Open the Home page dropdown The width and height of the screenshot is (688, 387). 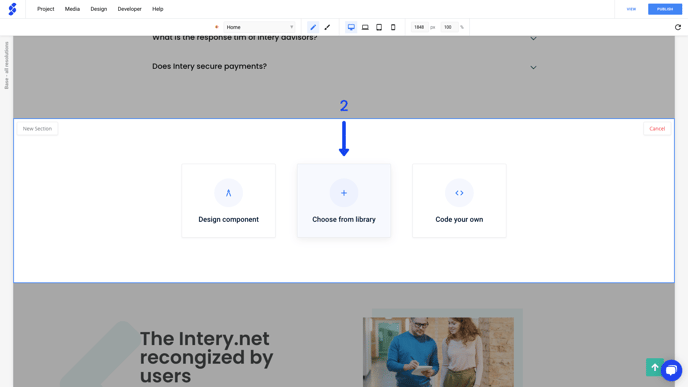pyautogui.click(x=259, y=27)
